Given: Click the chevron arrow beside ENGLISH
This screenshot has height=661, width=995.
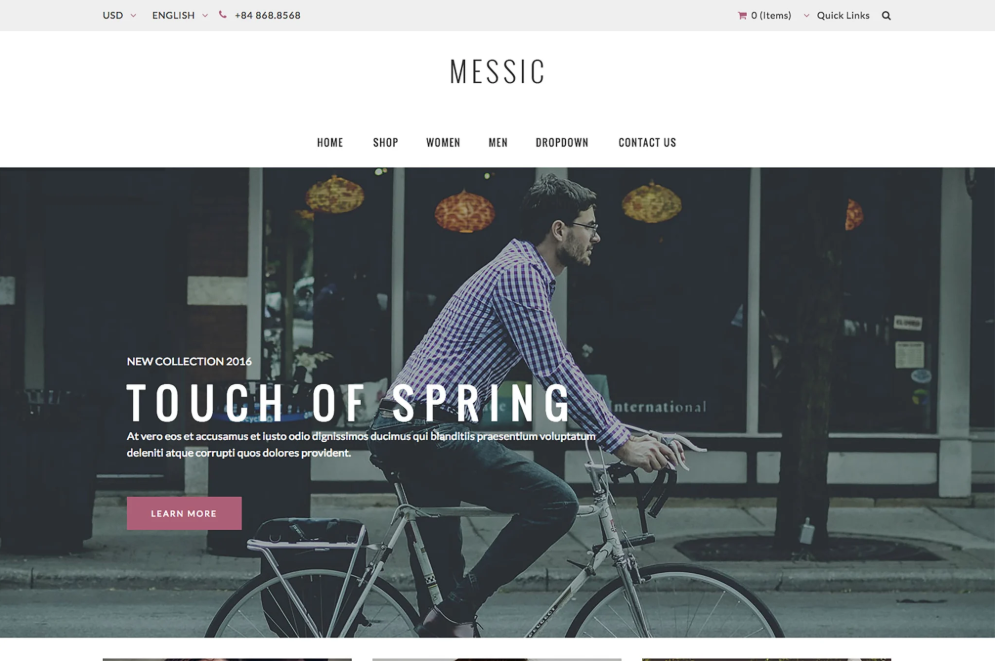Looking at the screenshot, I should pyautogui.click(x=205, y=16).
